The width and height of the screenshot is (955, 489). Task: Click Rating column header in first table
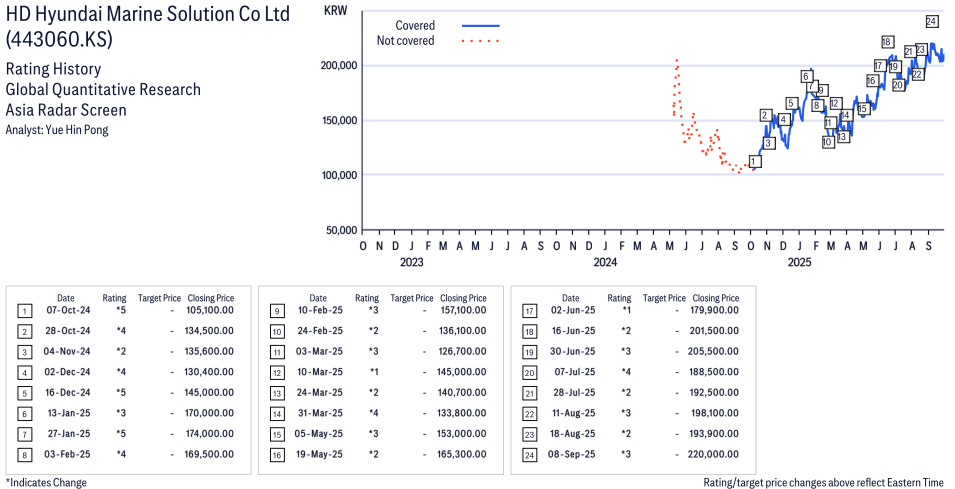[x=114, y=298]
